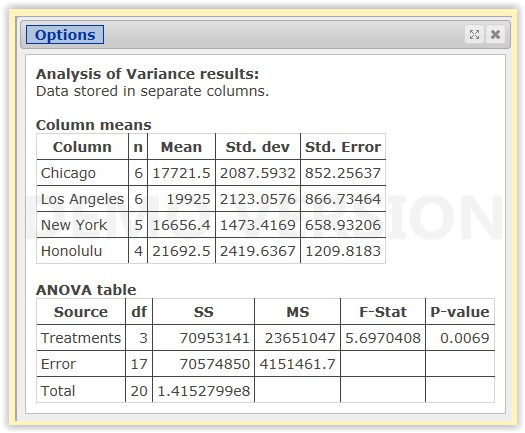Click the Los Angeles column name
Viewport: 525px width, 433px height.
pyautogui.click(x=82, y=199)
